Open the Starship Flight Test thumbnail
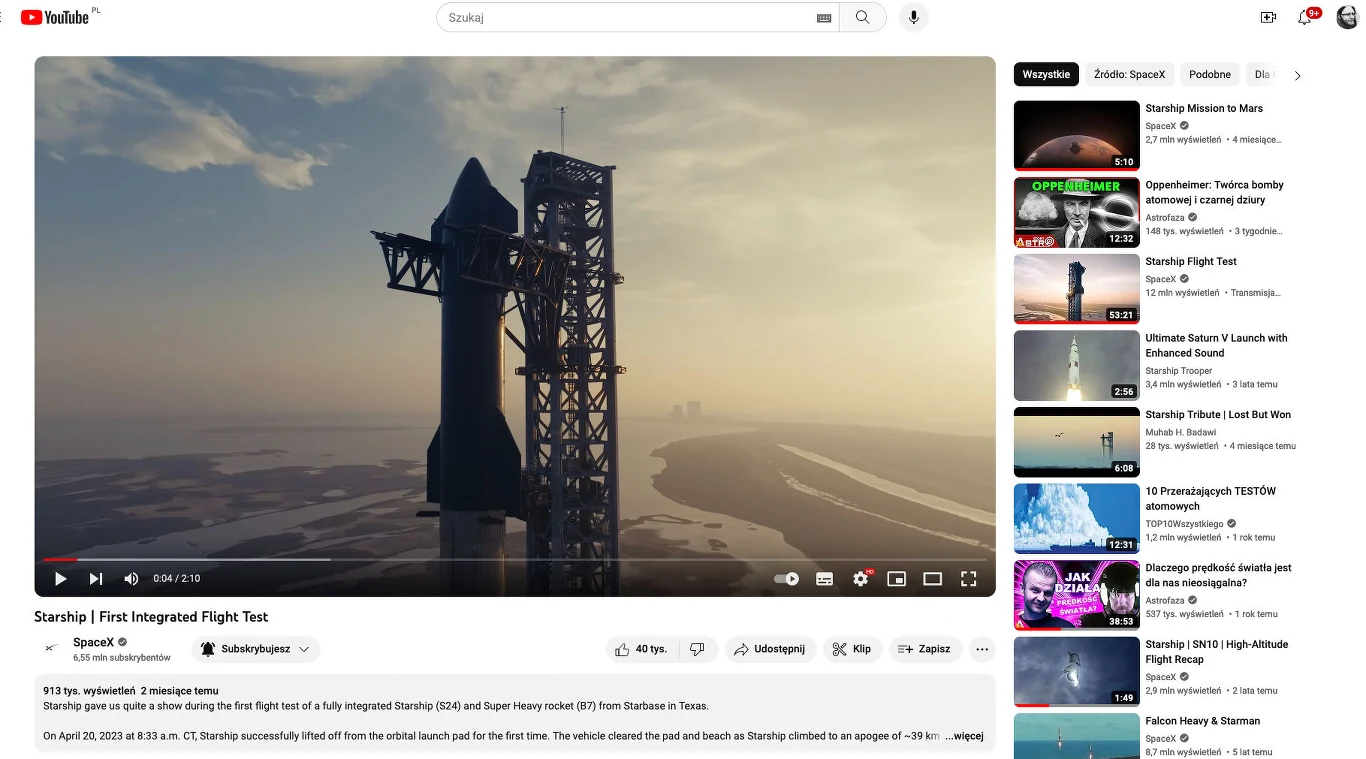 1076,288
